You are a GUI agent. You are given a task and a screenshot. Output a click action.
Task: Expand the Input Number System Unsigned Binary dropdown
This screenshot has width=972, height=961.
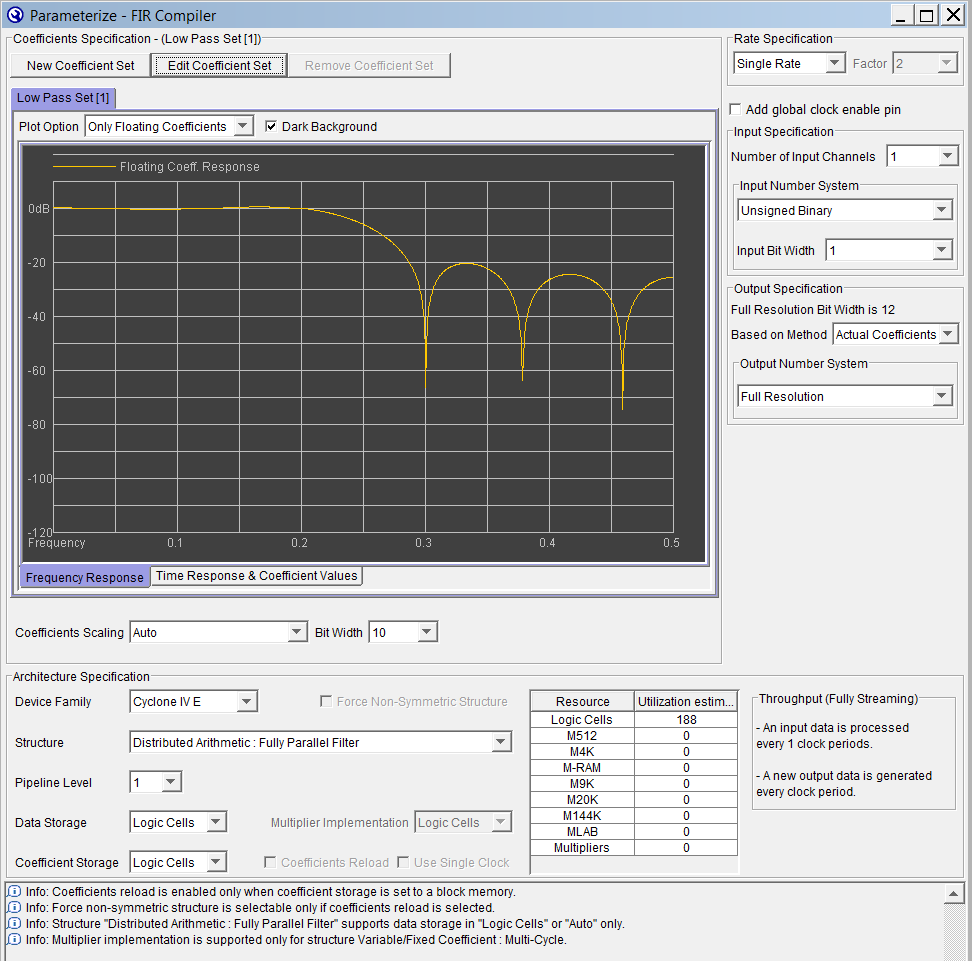941,210
